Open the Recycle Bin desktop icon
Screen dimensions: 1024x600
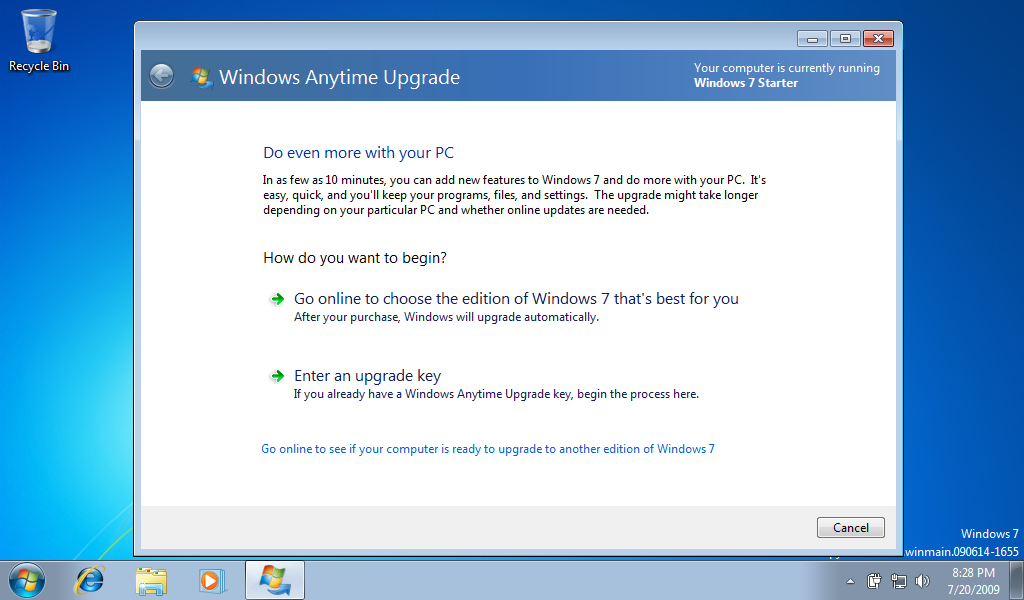click(x=39, y=40)
